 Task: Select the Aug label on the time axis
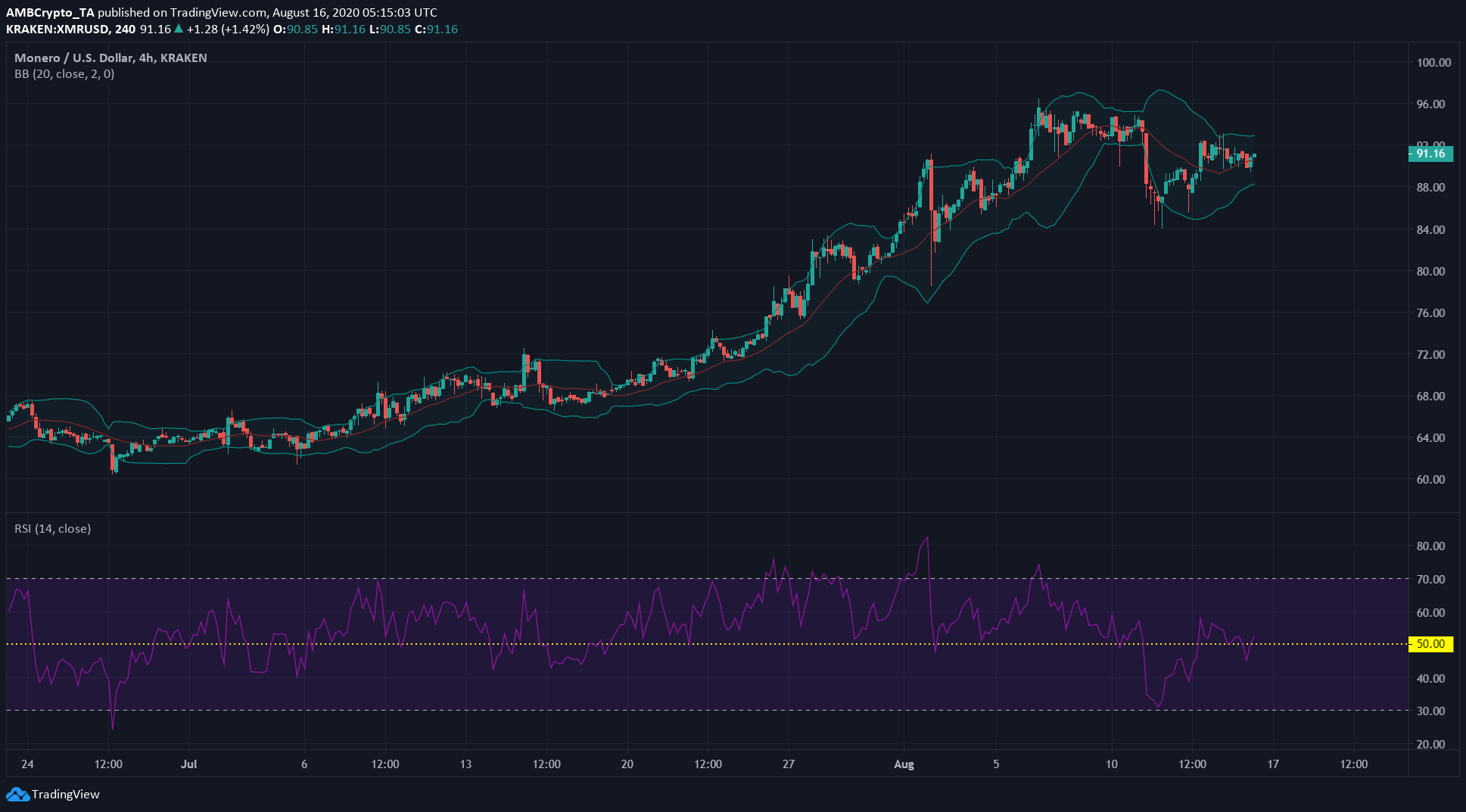click(x=904, y=764)
